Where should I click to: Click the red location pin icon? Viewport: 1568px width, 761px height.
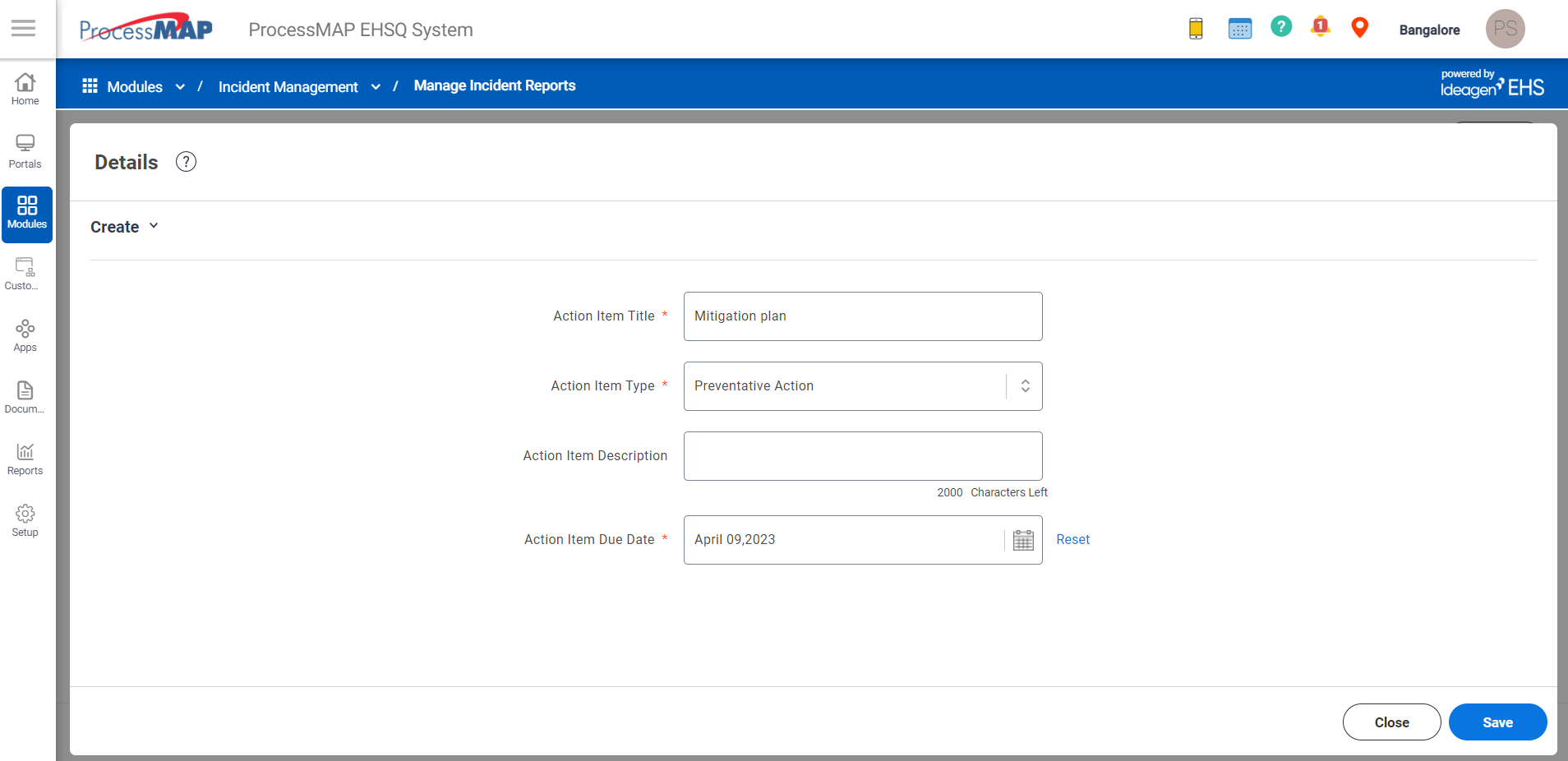point(1359,28)
